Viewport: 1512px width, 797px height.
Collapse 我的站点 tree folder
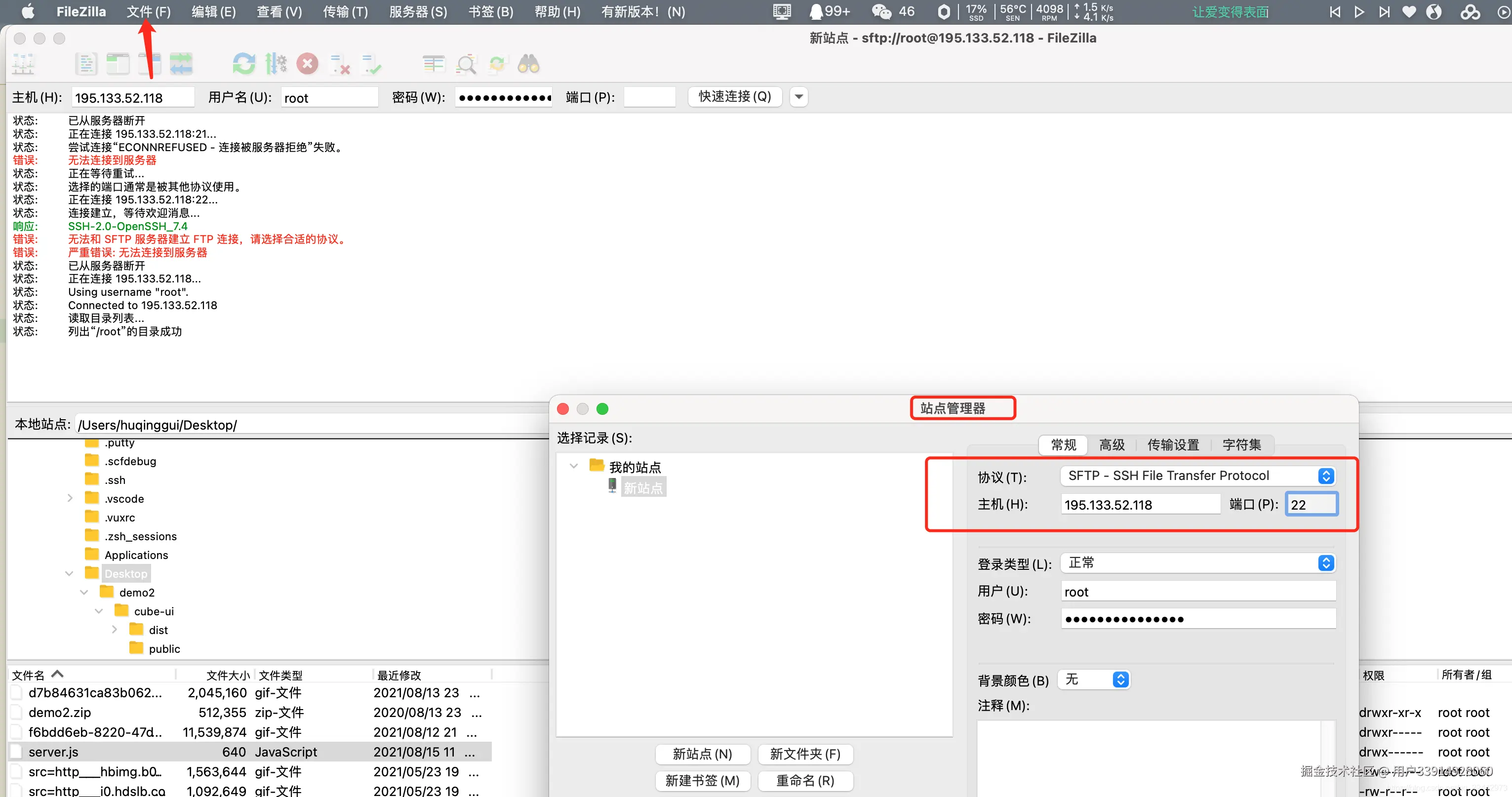[x=573, y=467]
